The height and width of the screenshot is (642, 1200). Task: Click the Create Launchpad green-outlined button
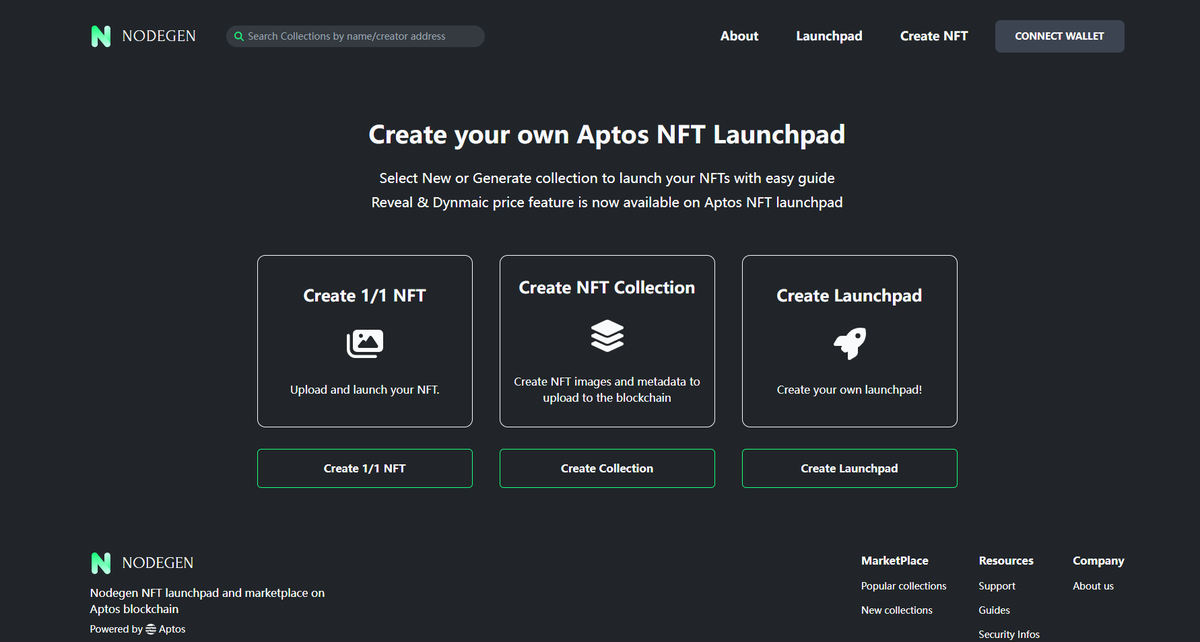click(x=850, y=468)
